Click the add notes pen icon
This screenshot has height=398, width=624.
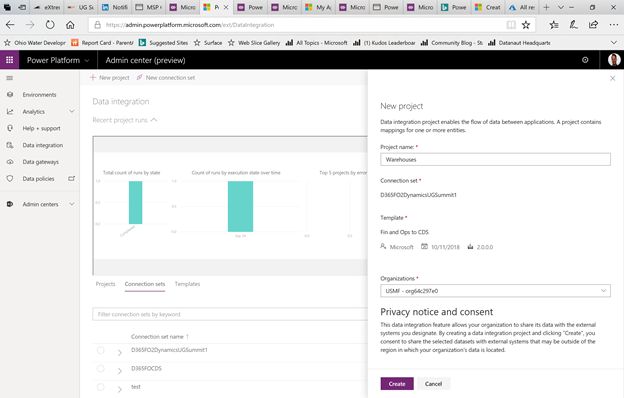573,25
